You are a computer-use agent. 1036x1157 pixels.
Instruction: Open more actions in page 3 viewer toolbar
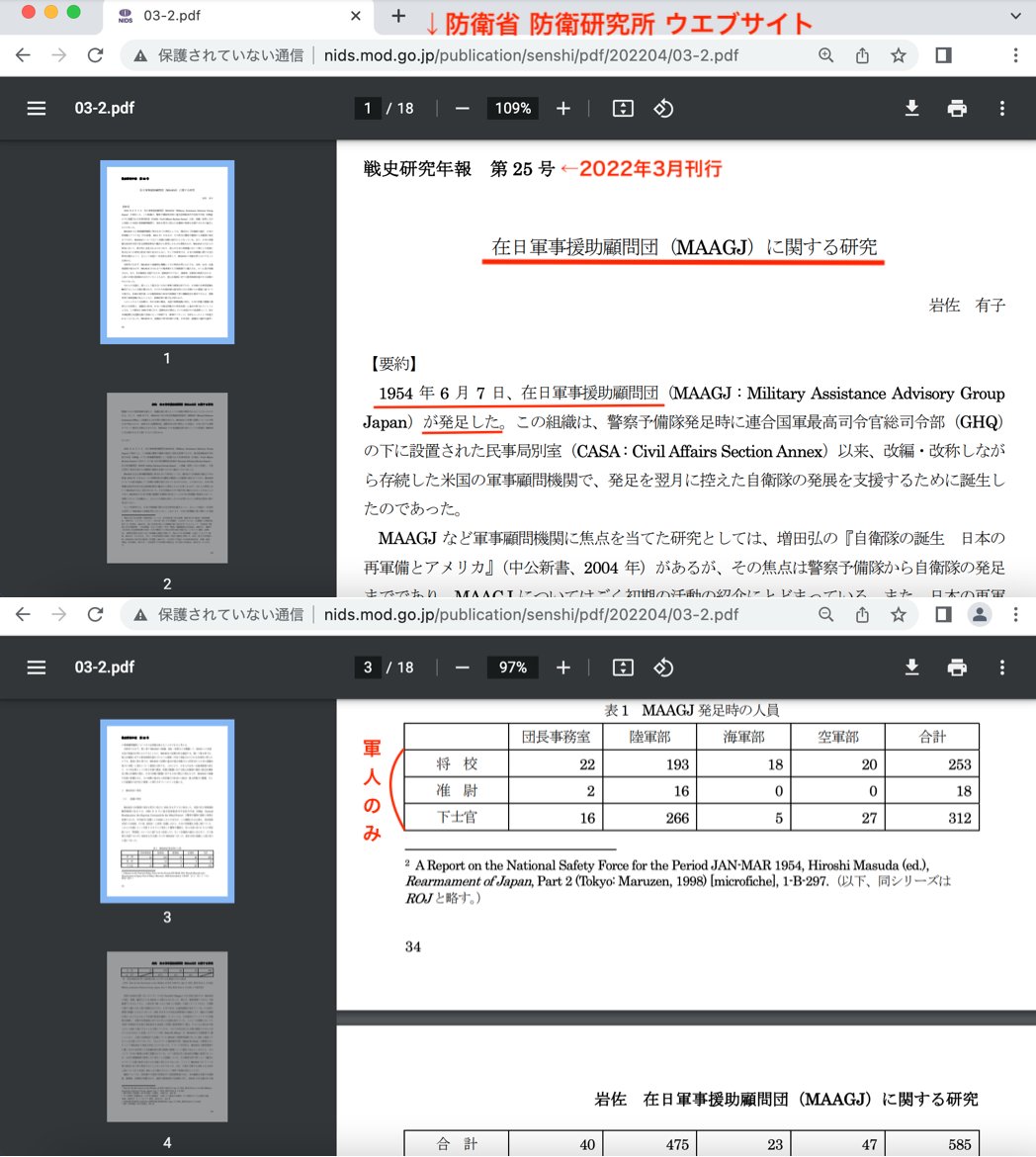(1002, 667)
